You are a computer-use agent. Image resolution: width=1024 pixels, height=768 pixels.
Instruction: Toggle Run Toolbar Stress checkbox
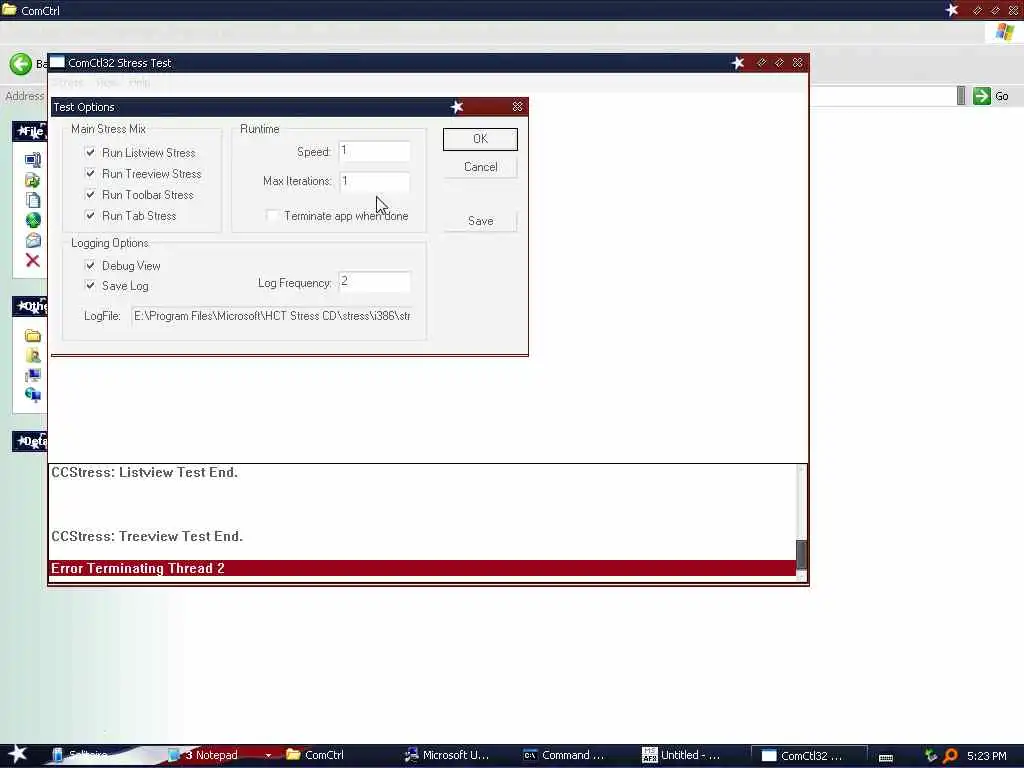click(90, 195)
